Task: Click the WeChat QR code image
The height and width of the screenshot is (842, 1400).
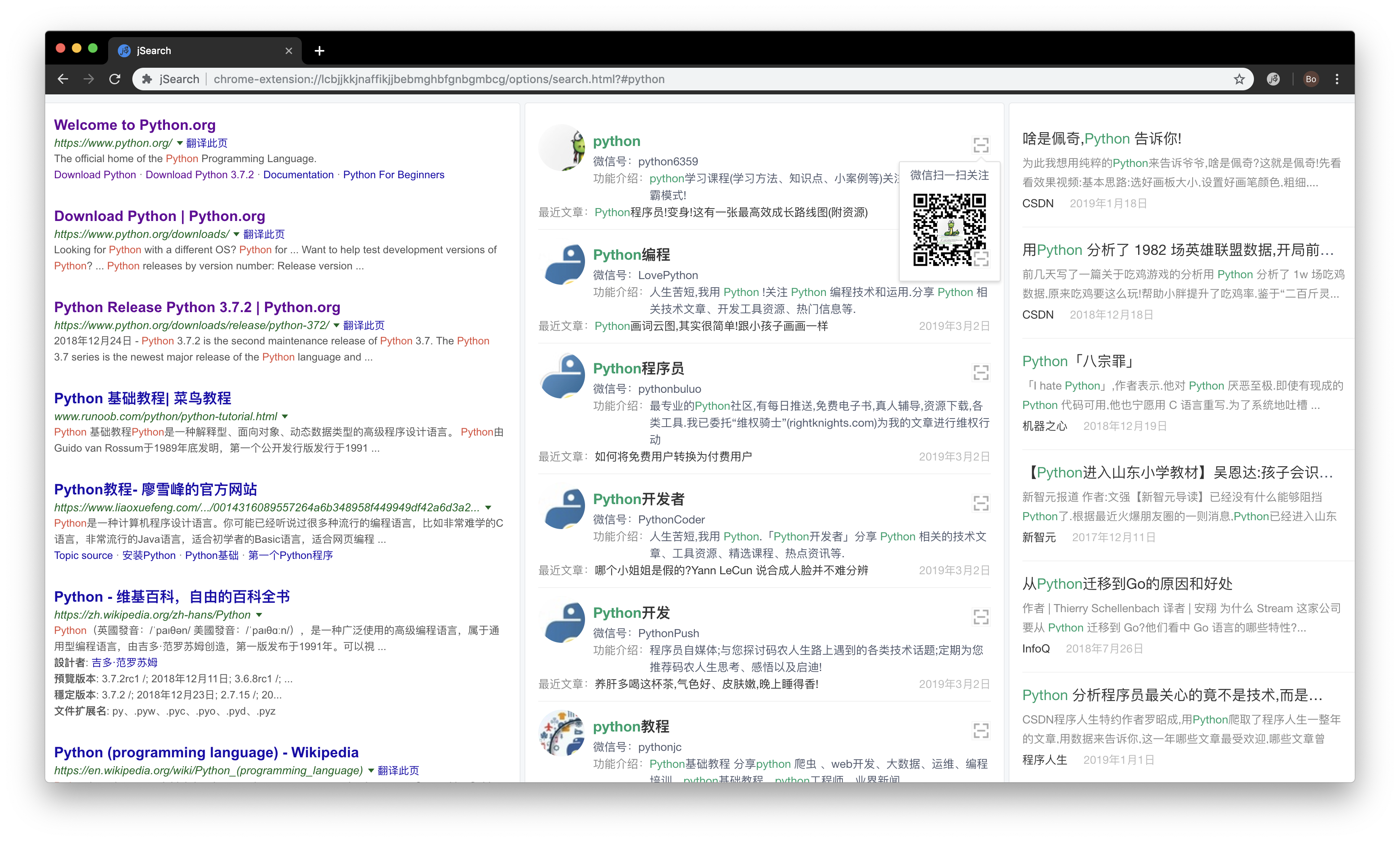Action: pos(949,229)
